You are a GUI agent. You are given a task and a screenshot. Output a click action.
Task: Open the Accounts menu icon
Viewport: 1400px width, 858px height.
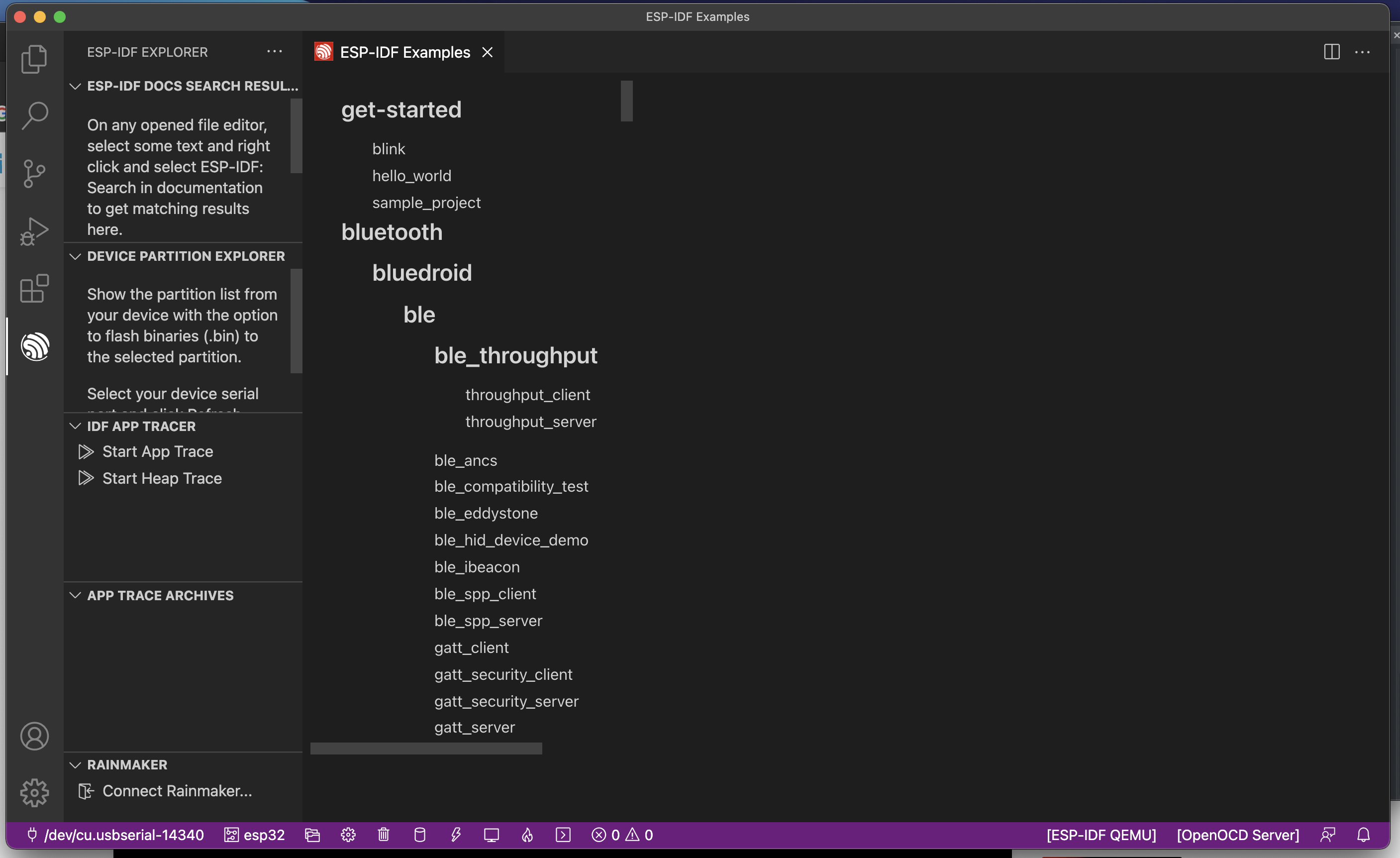point(34,737)
